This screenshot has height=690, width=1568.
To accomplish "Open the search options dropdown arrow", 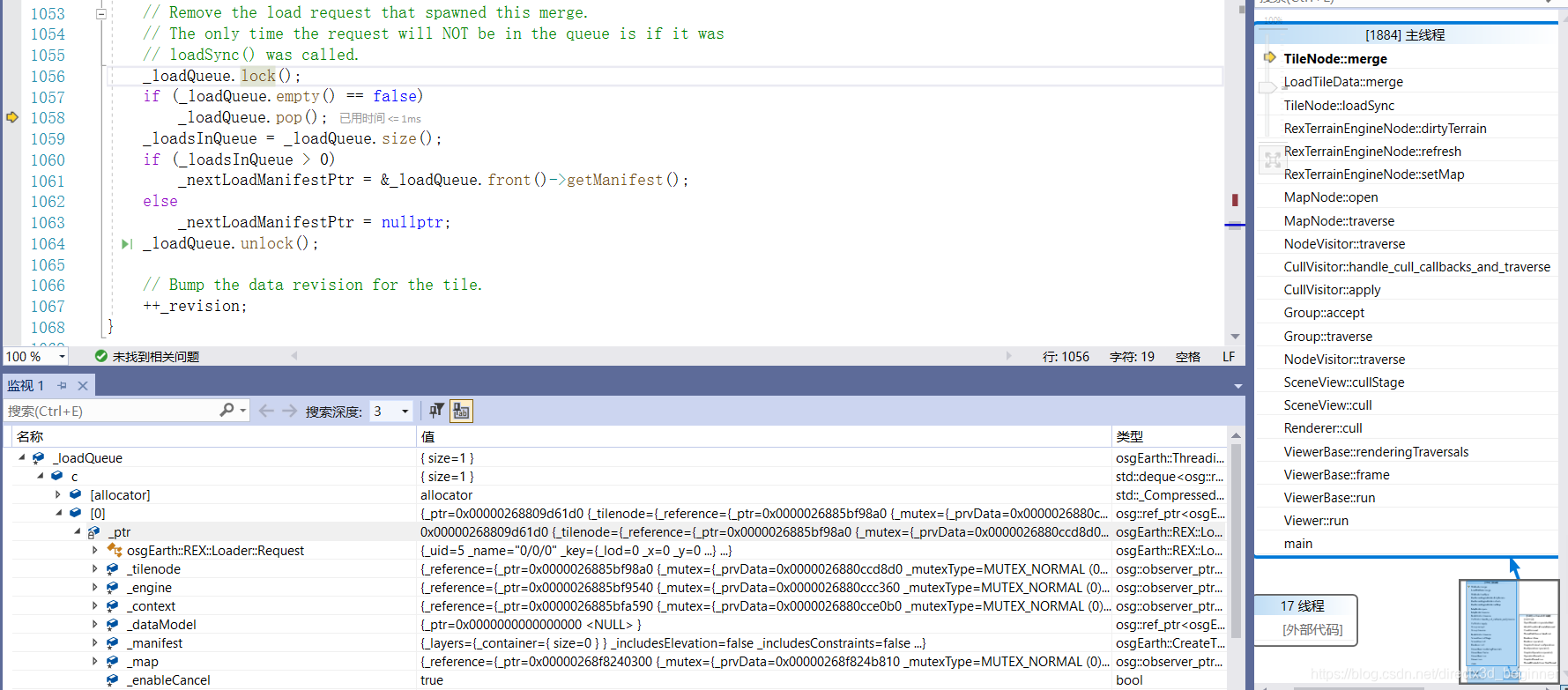I will tap(243, 411).
